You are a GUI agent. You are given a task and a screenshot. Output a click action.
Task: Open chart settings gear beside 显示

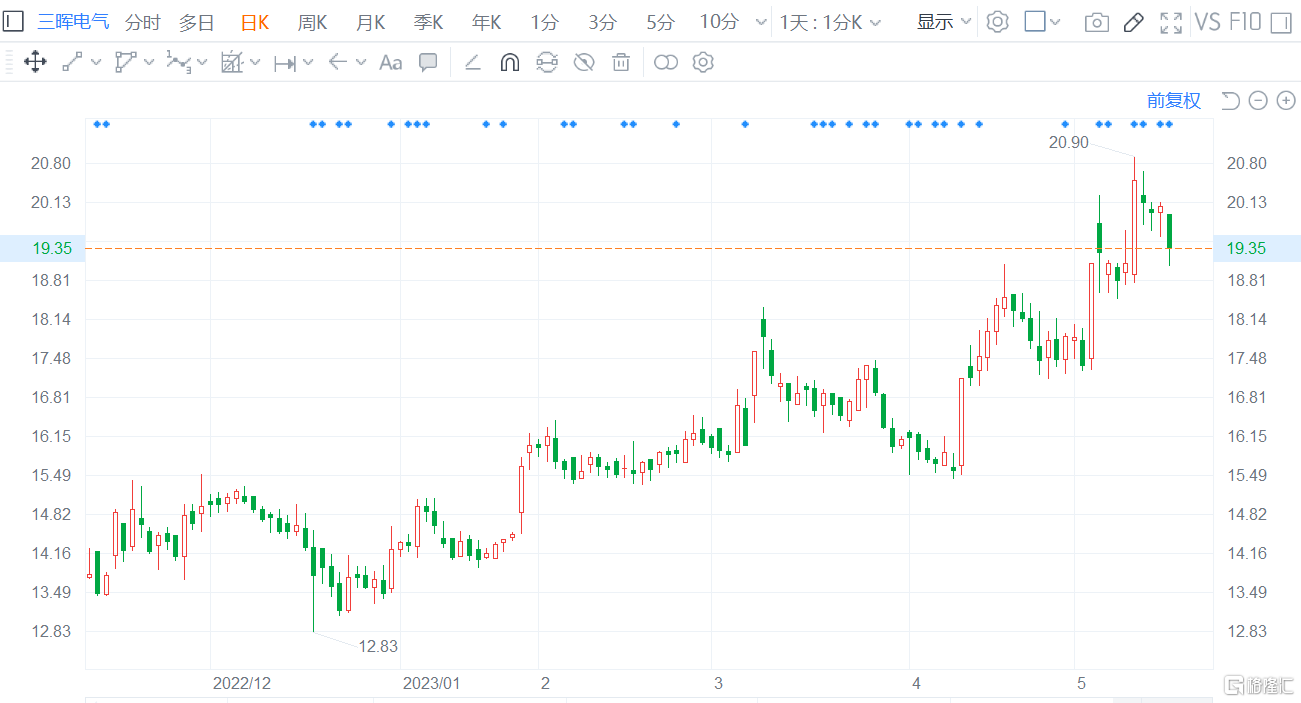coord(997,22)
